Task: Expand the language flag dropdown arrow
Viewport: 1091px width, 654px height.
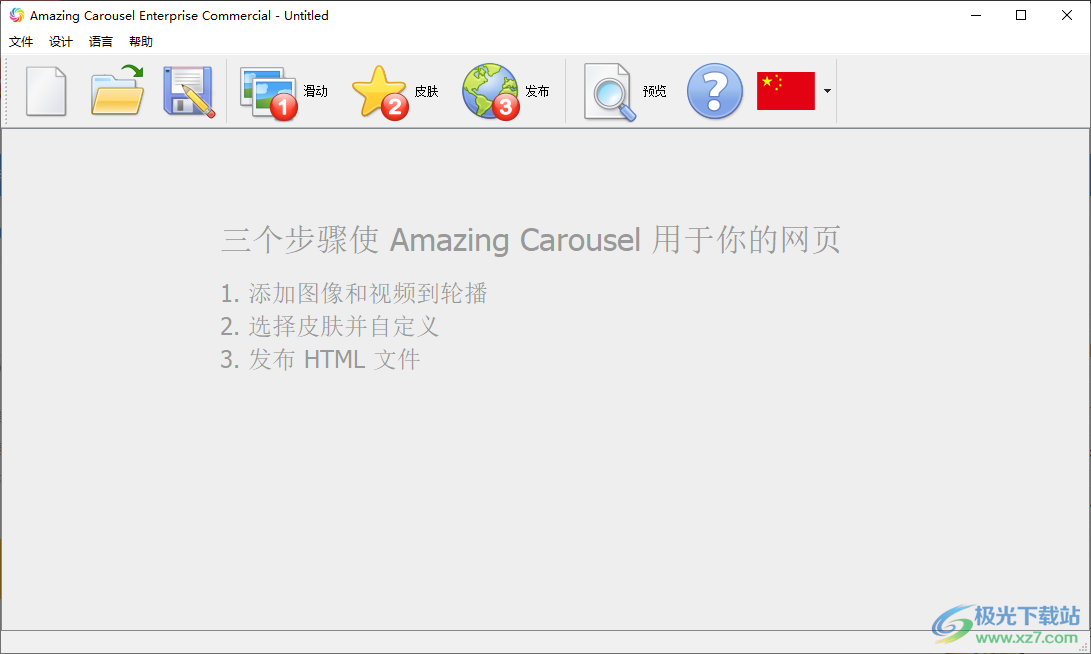Action: (827, 91)
